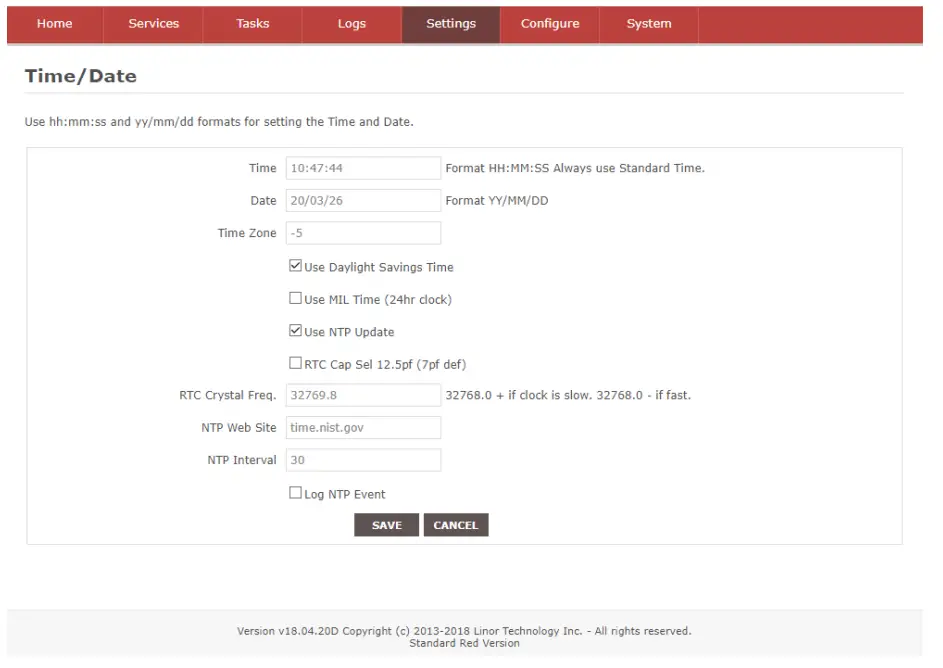The width and height of the screenshot is (943, 668).
Task: Click the Time input field
Action: click(363, 168)
